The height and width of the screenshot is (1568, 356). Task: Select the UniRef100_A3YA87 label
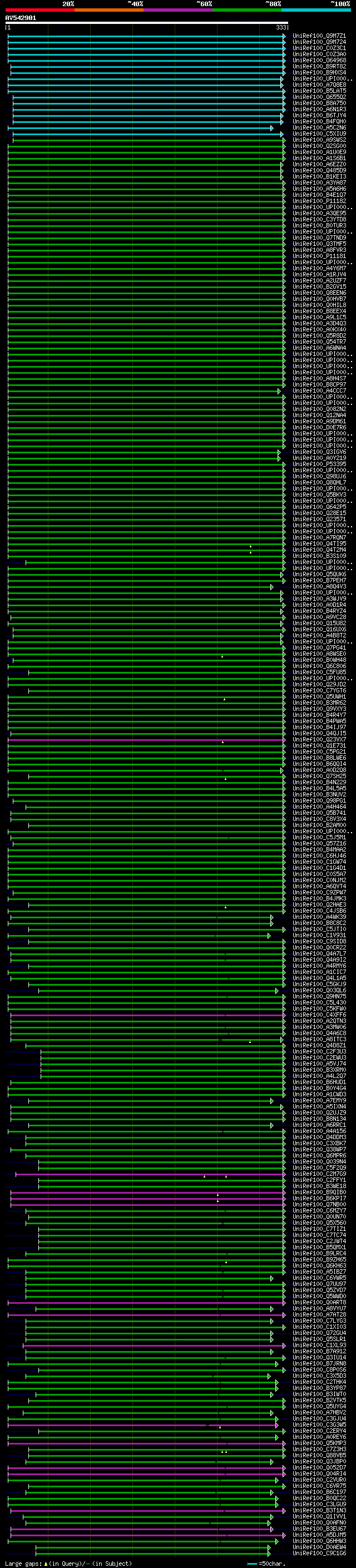pyautogui.click(x=319, y=182)
